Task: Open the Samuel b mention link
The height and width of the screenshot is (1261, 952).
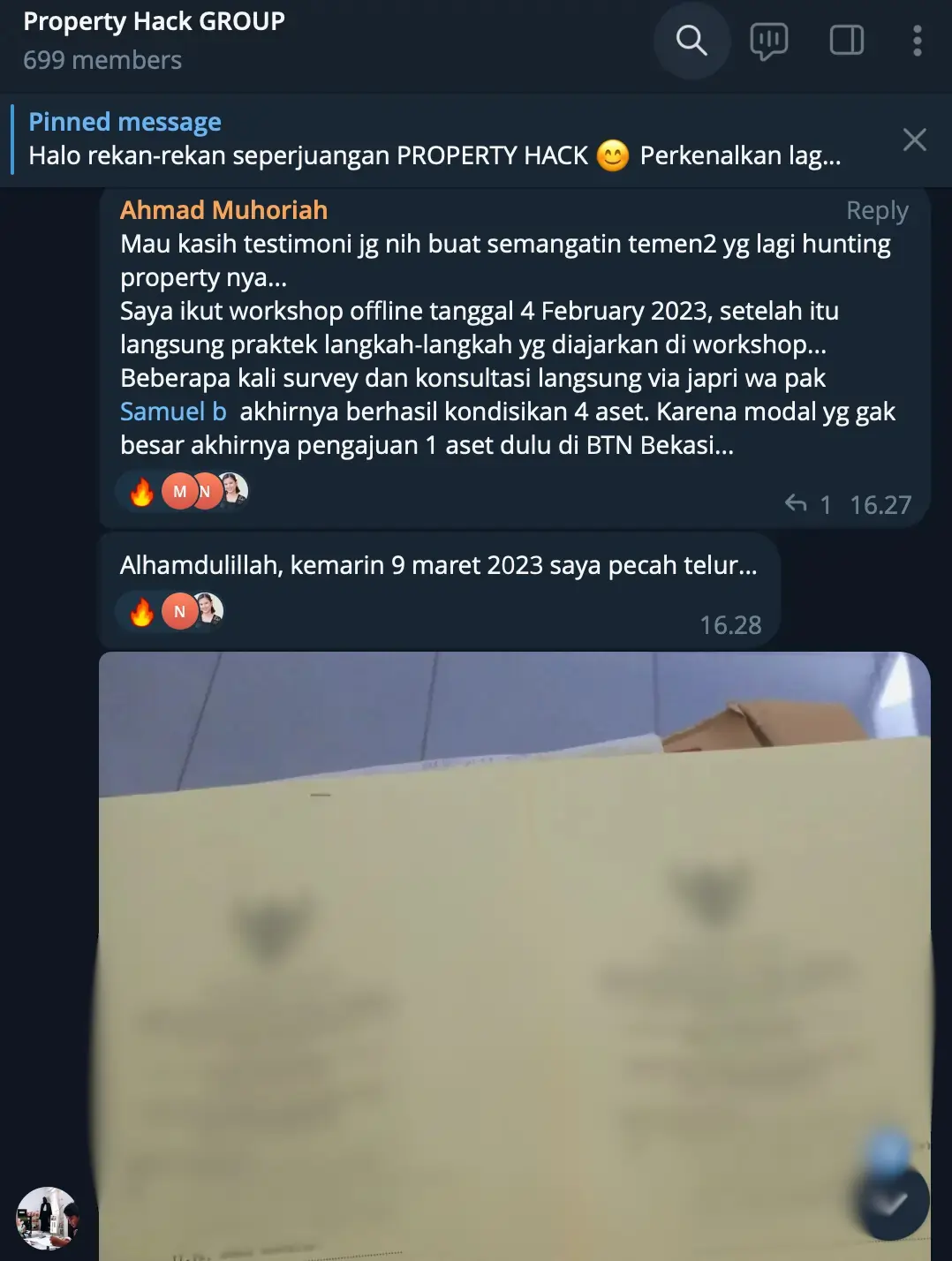Action: [173, 412]
